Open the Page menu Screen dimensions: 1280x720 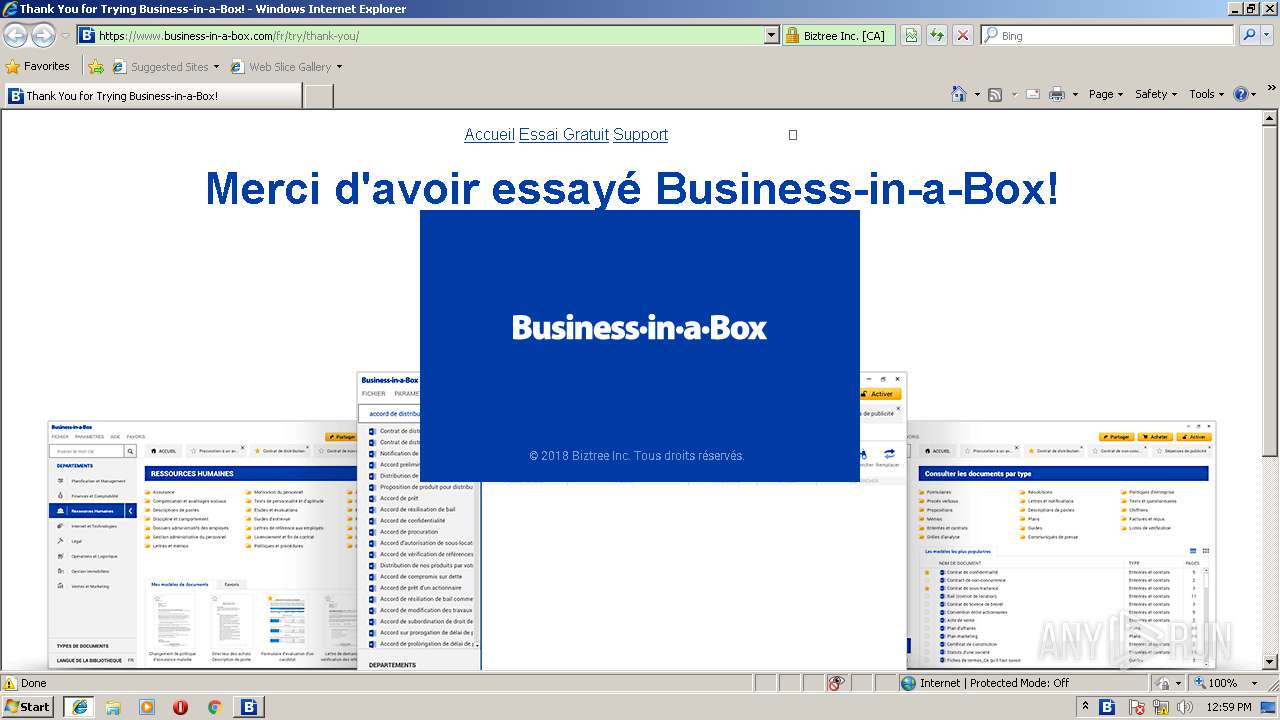(x=1106, y=94)
